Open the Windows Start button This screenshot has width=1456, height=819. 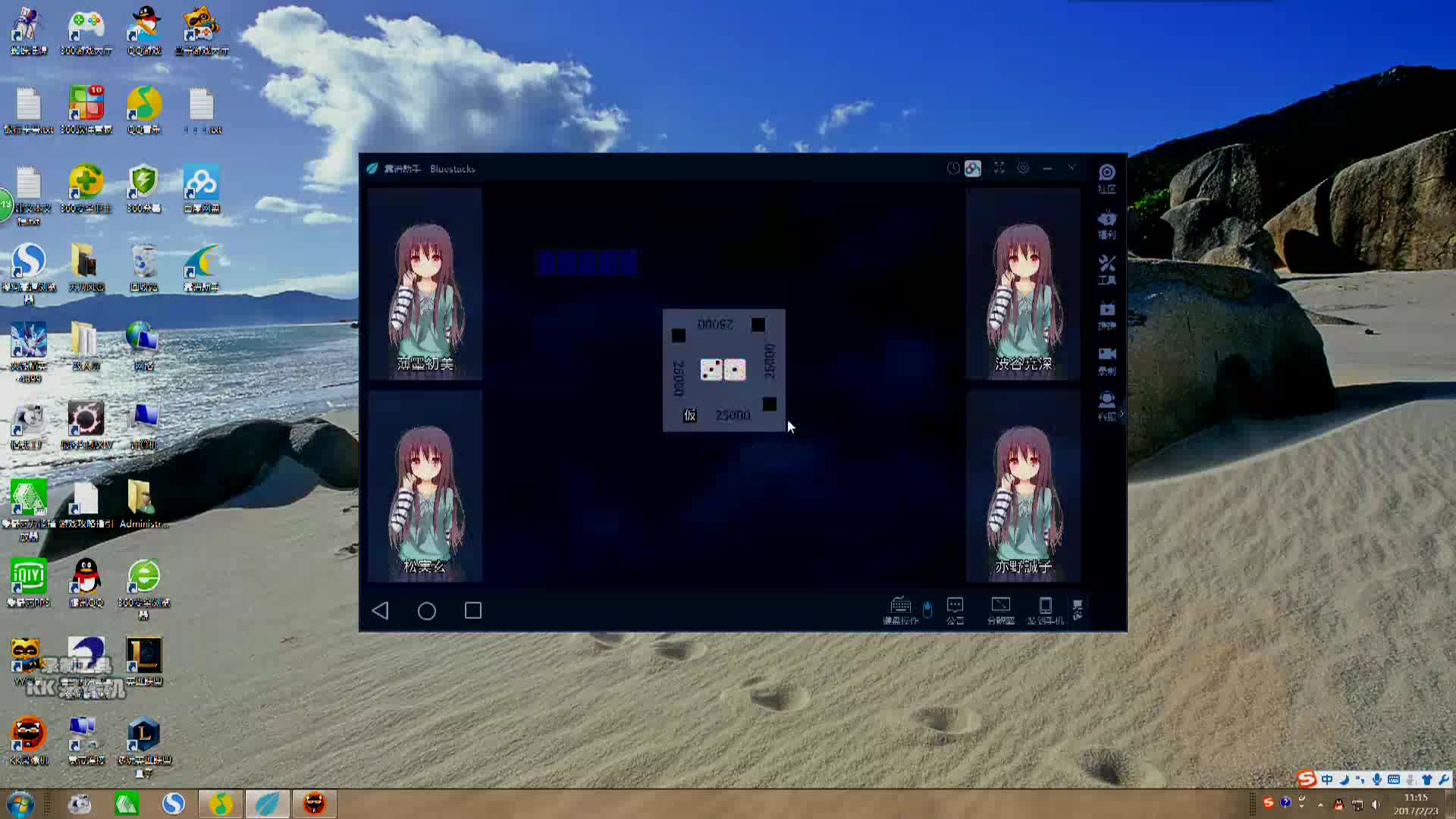coord(20,803)
